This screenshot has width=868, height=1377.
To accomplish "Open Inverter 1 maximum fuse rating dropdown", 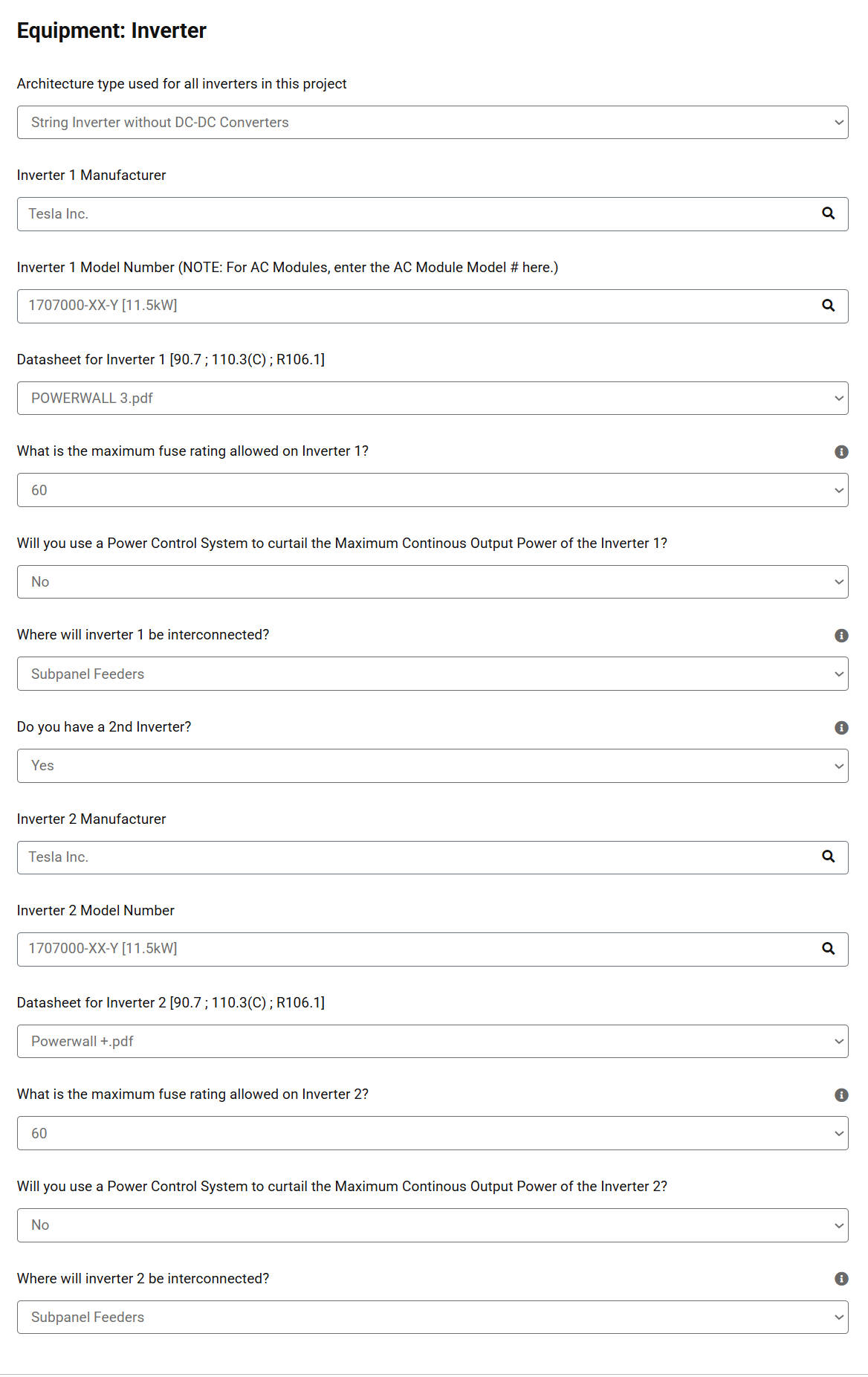I will [x=433, y=490].
